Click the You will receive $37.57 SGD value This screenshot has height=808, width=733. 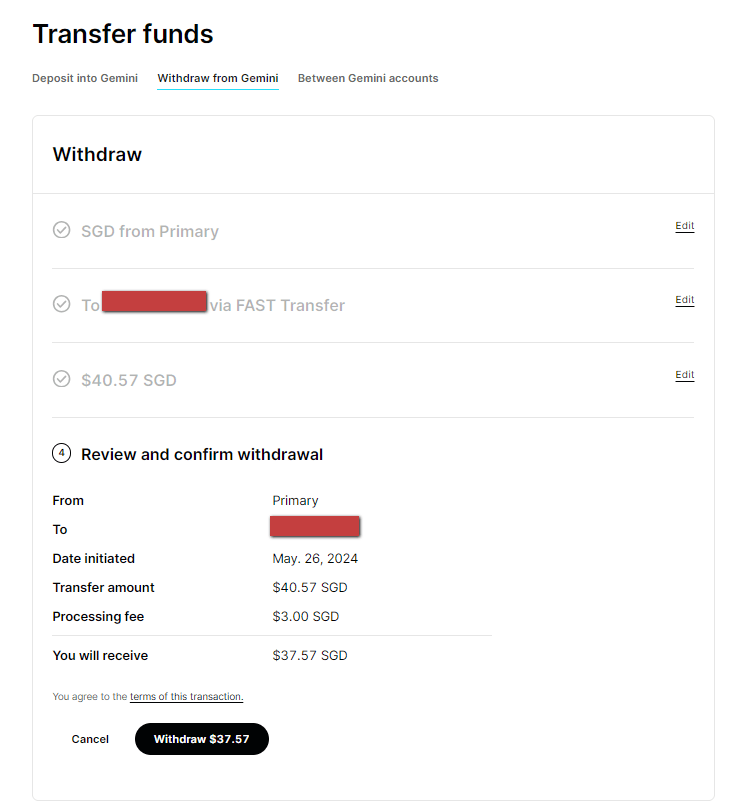click(310, 655)
